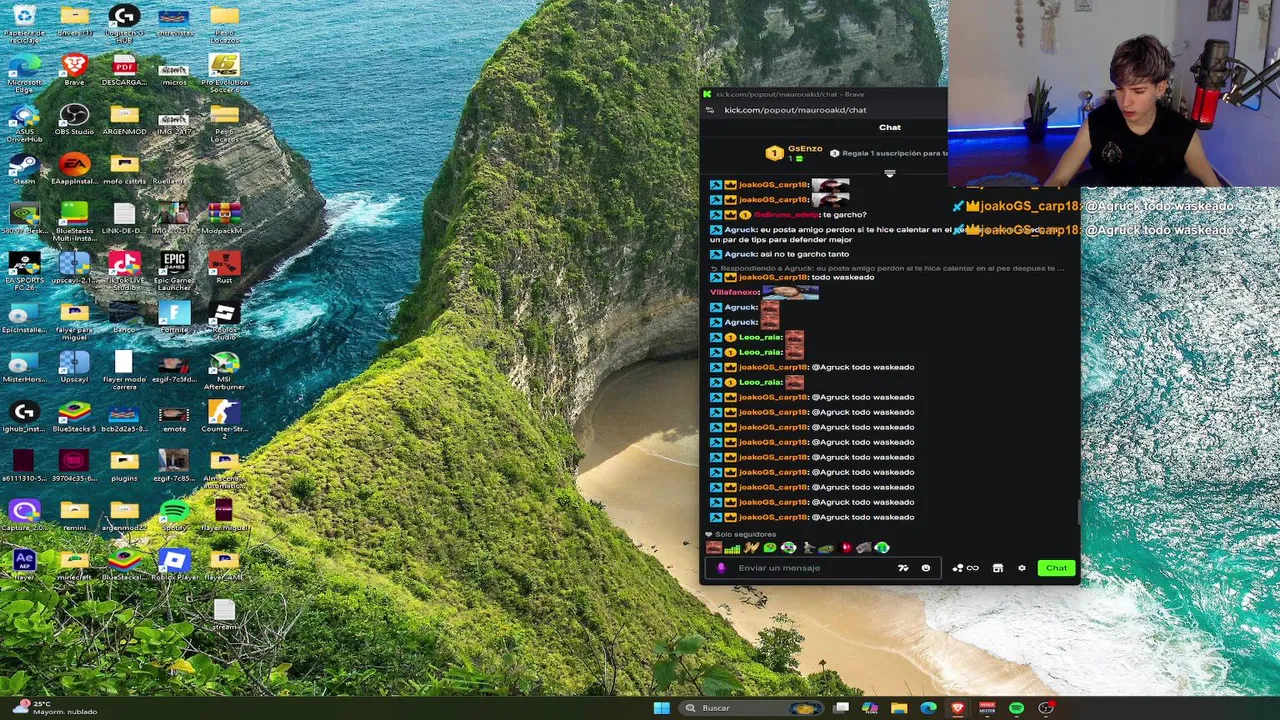
Task: Open the plugins folder on the desktop
Action: pos(124,465)
